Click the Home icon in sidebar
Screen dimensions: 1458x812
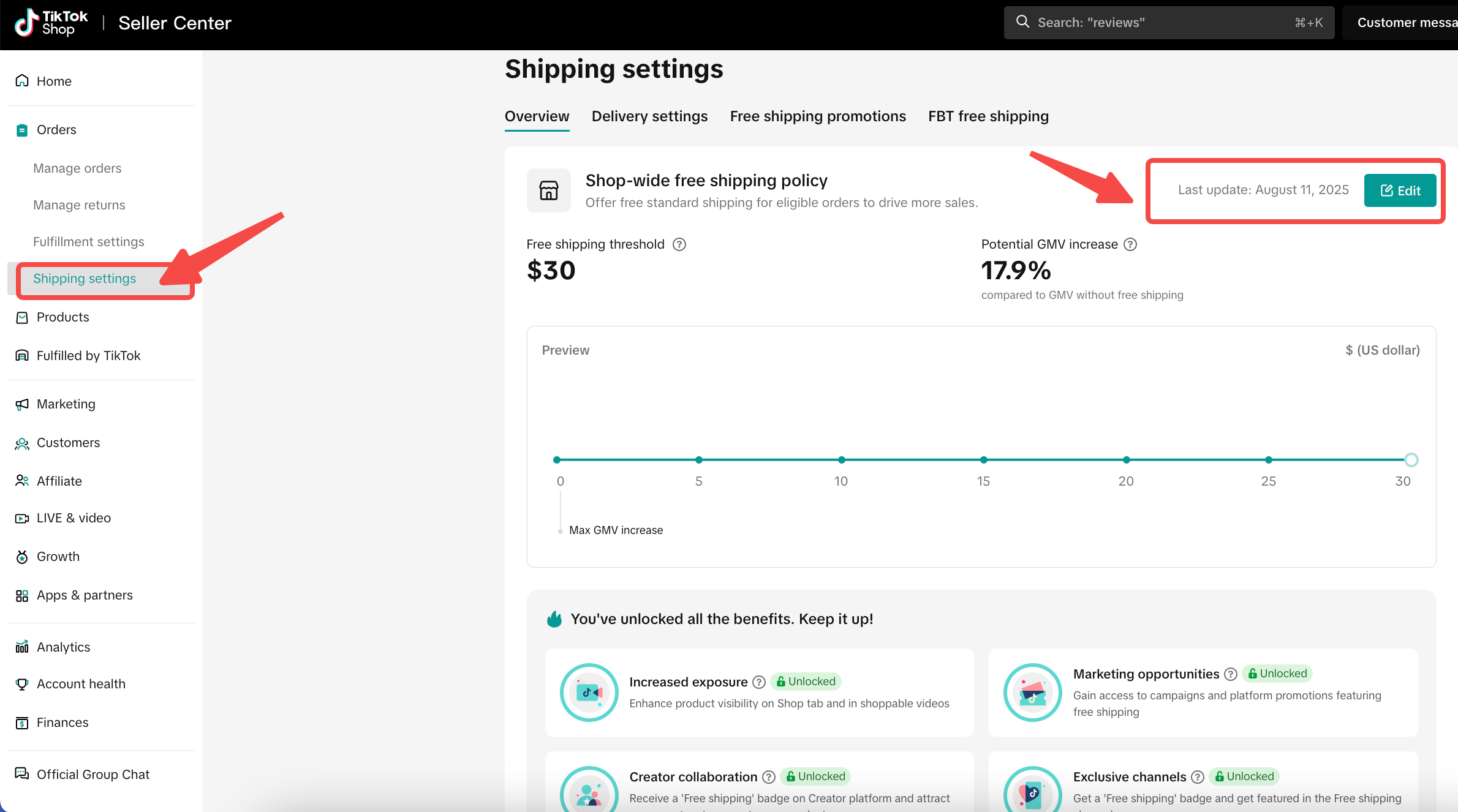[x=22, y=81]
